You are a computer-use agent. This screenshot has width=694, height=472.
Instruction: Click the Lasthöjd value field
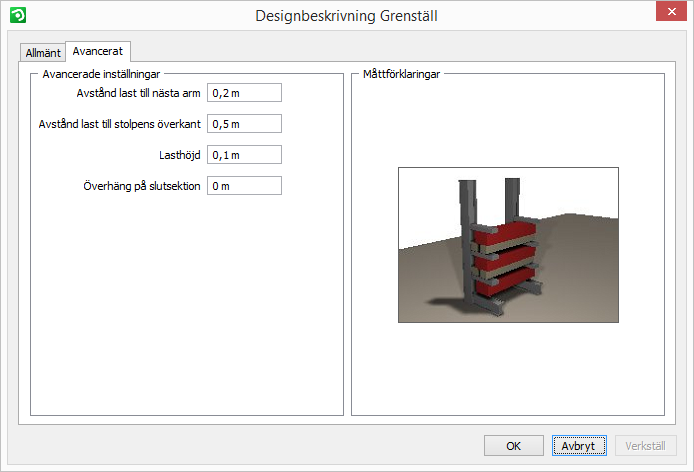click(244, 155)
